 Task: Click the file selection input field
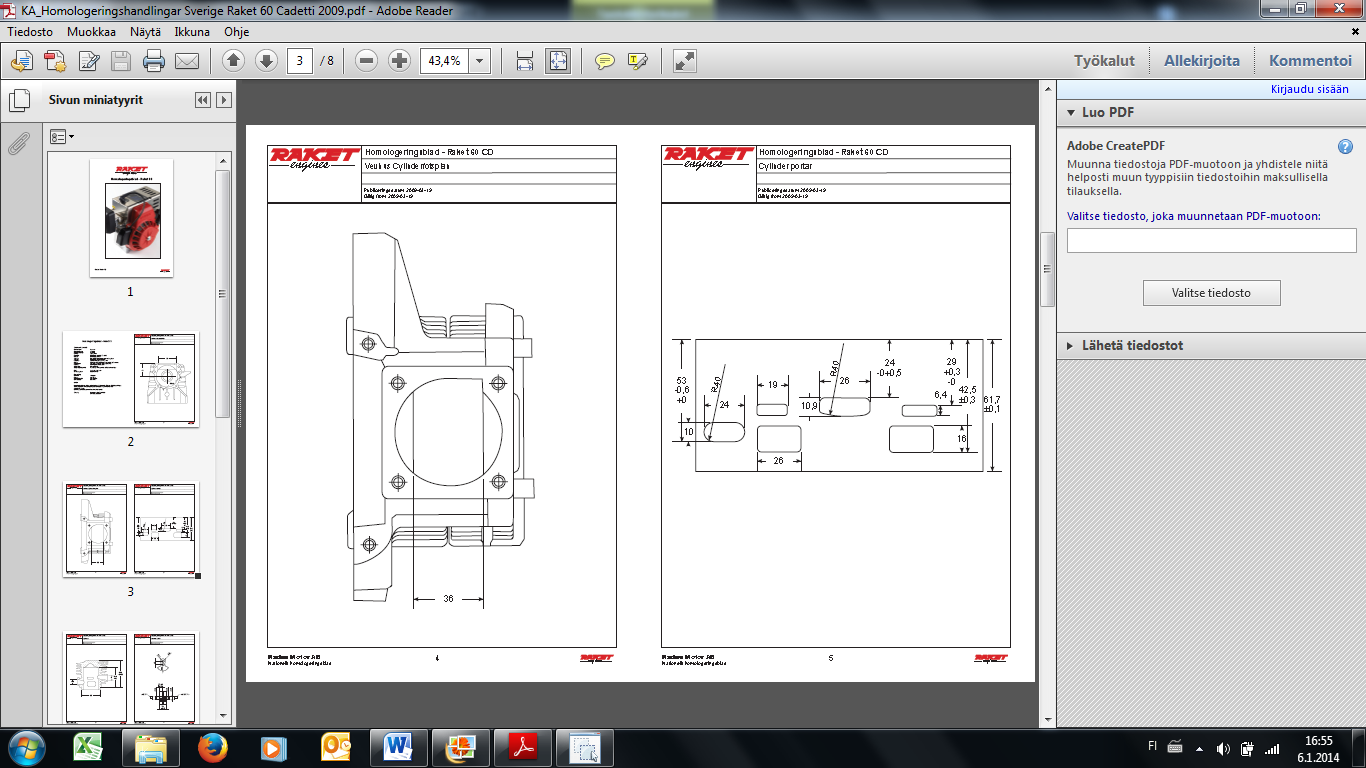(1211, 240)
